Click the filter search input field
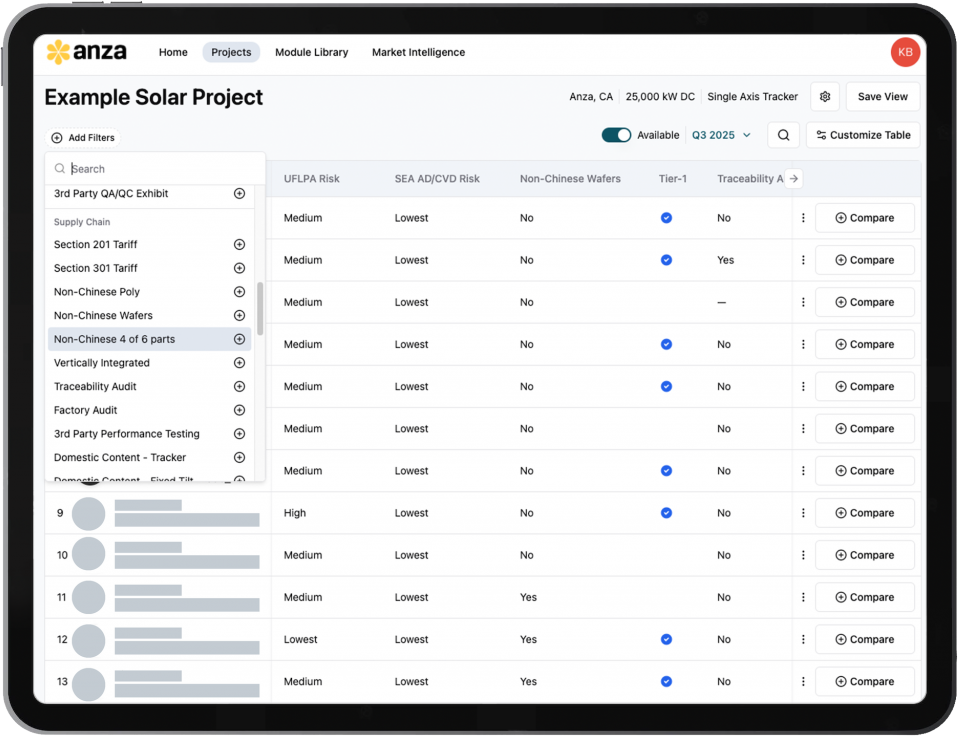958x736 pixels. click(x=160, y=169)
